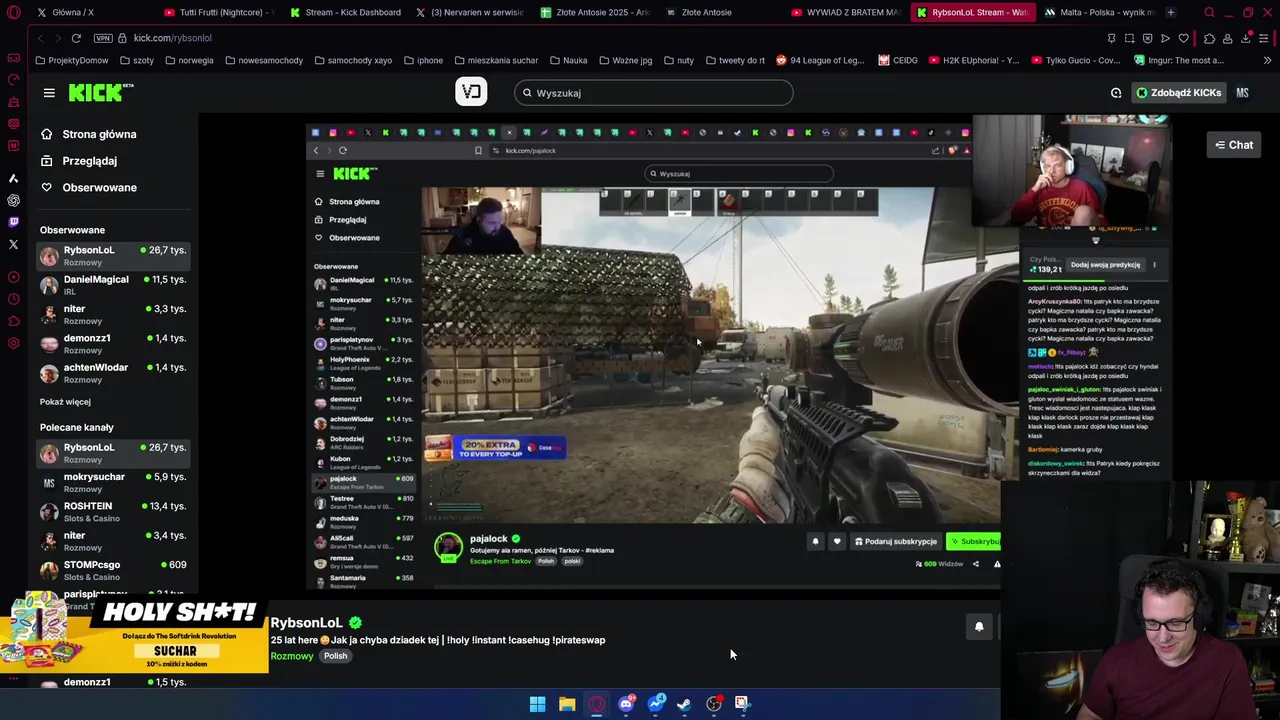
Task: Click the Polish language tag
Action: point(335,656)
